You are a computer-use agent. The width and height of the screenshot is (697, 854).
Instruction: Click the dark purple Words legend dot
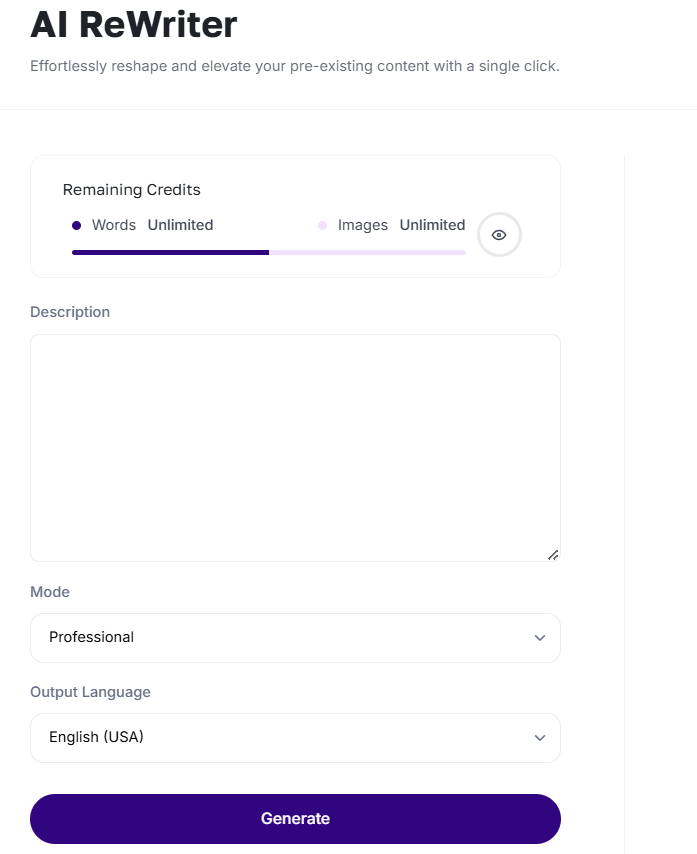pos(77,225)
